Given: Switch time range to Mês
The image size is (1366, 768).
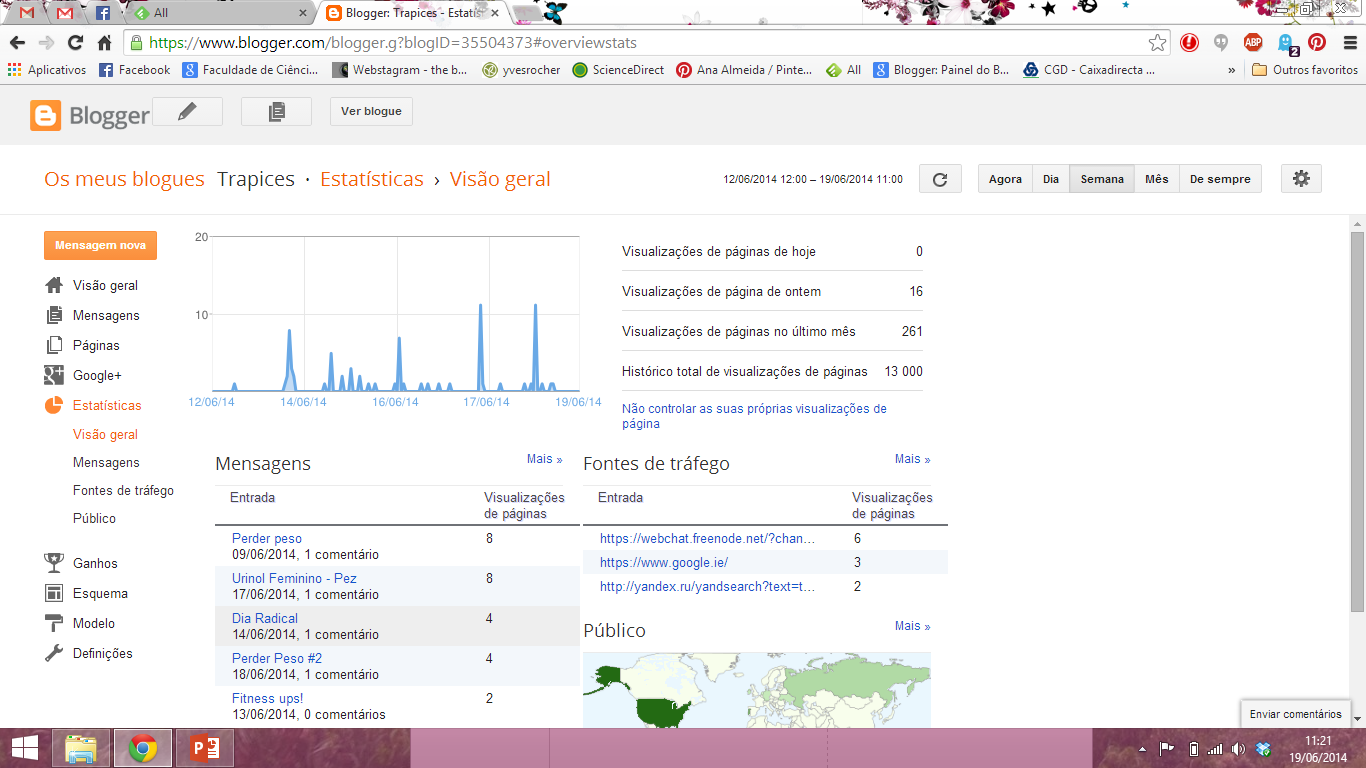Looking at the screenshot, I should (1156, 179).
